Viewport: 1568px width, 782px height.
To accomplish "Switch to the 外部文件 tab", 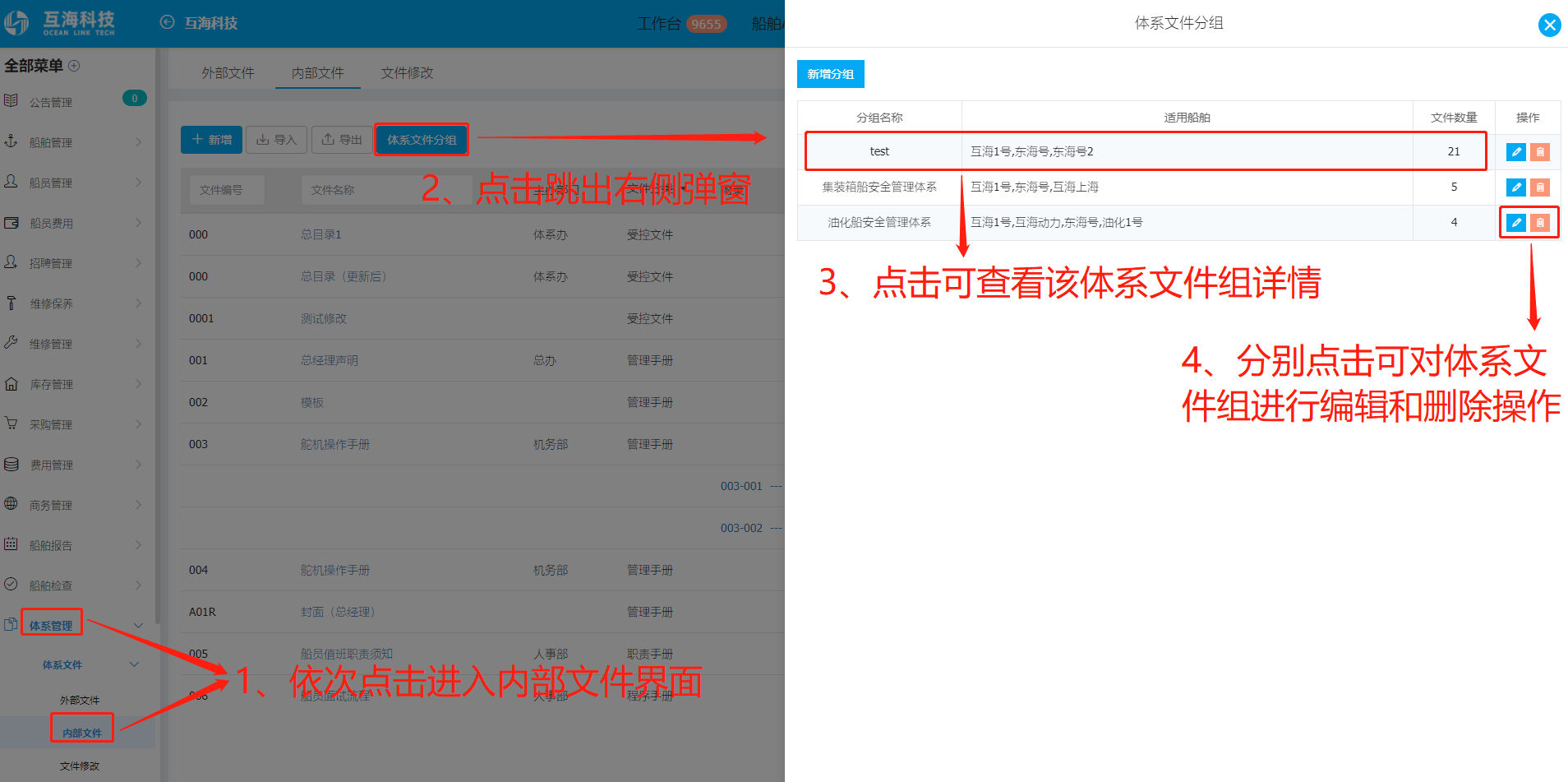I will click(x=228, y=73).
